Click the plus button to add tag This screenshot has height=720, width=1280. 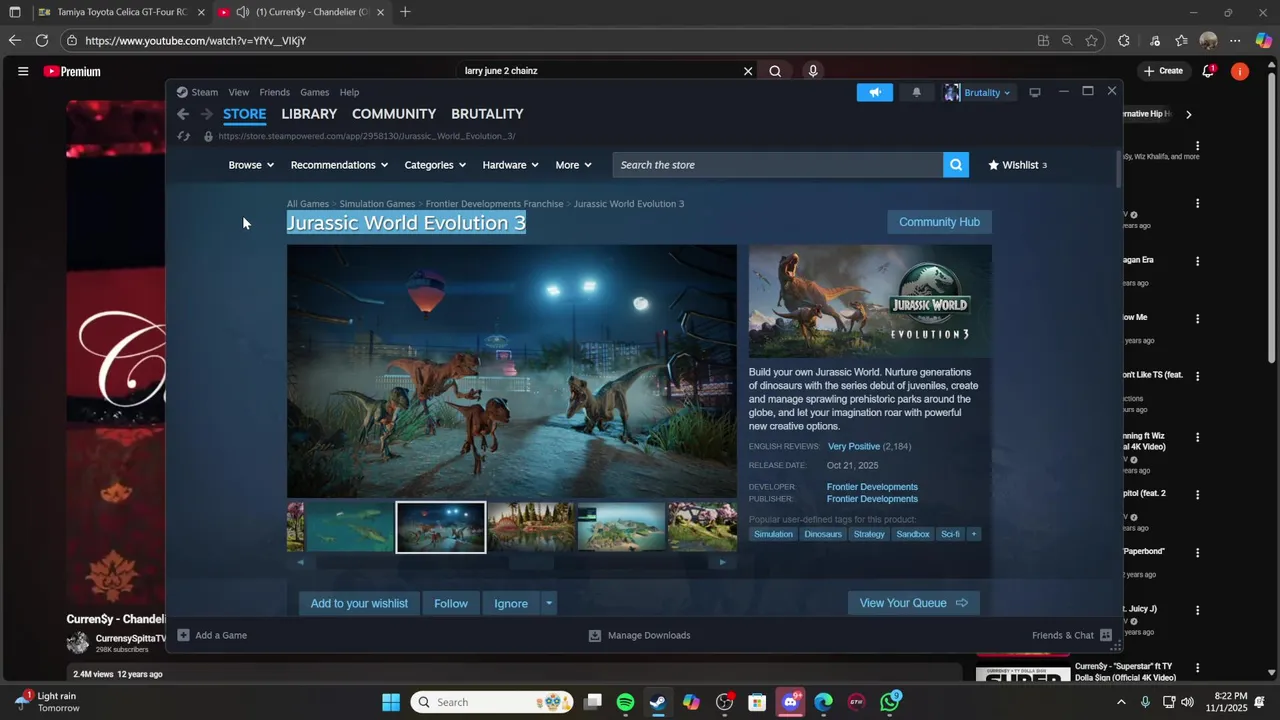(x=973, y=534)
